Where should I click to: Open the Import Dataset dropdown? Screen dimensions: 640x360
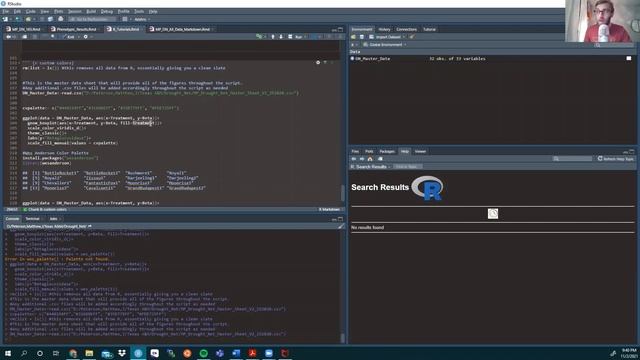(x=387, y=37)
